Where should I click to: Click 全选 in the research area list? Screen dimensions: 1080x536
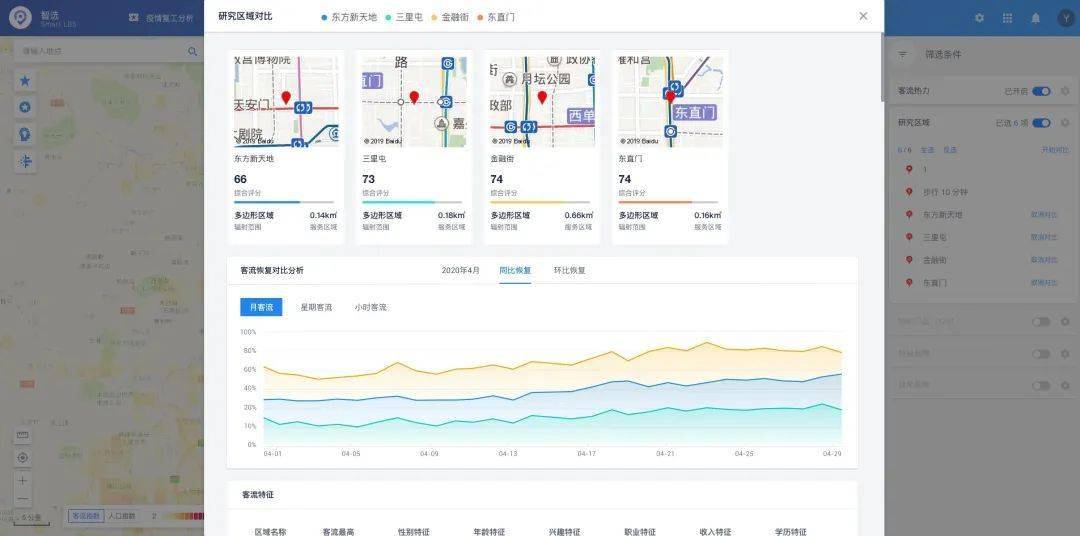point(927,150)
